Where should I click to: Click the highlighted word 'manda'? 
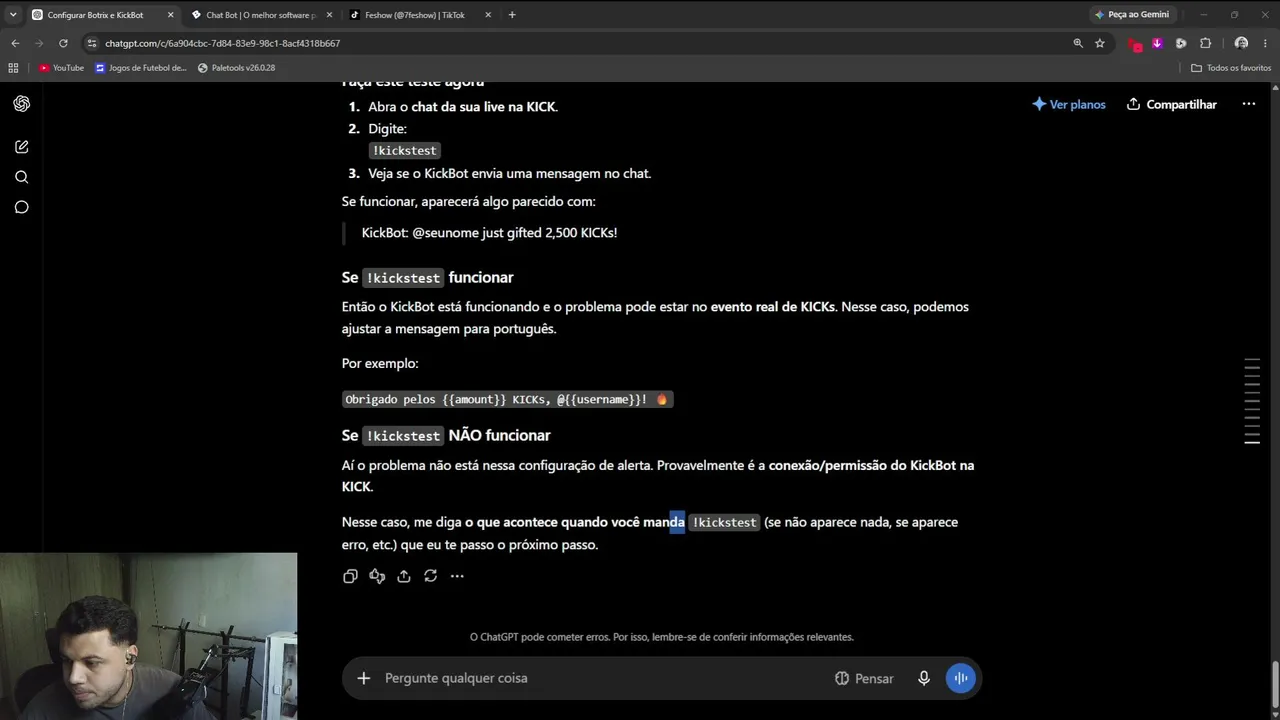664,522
